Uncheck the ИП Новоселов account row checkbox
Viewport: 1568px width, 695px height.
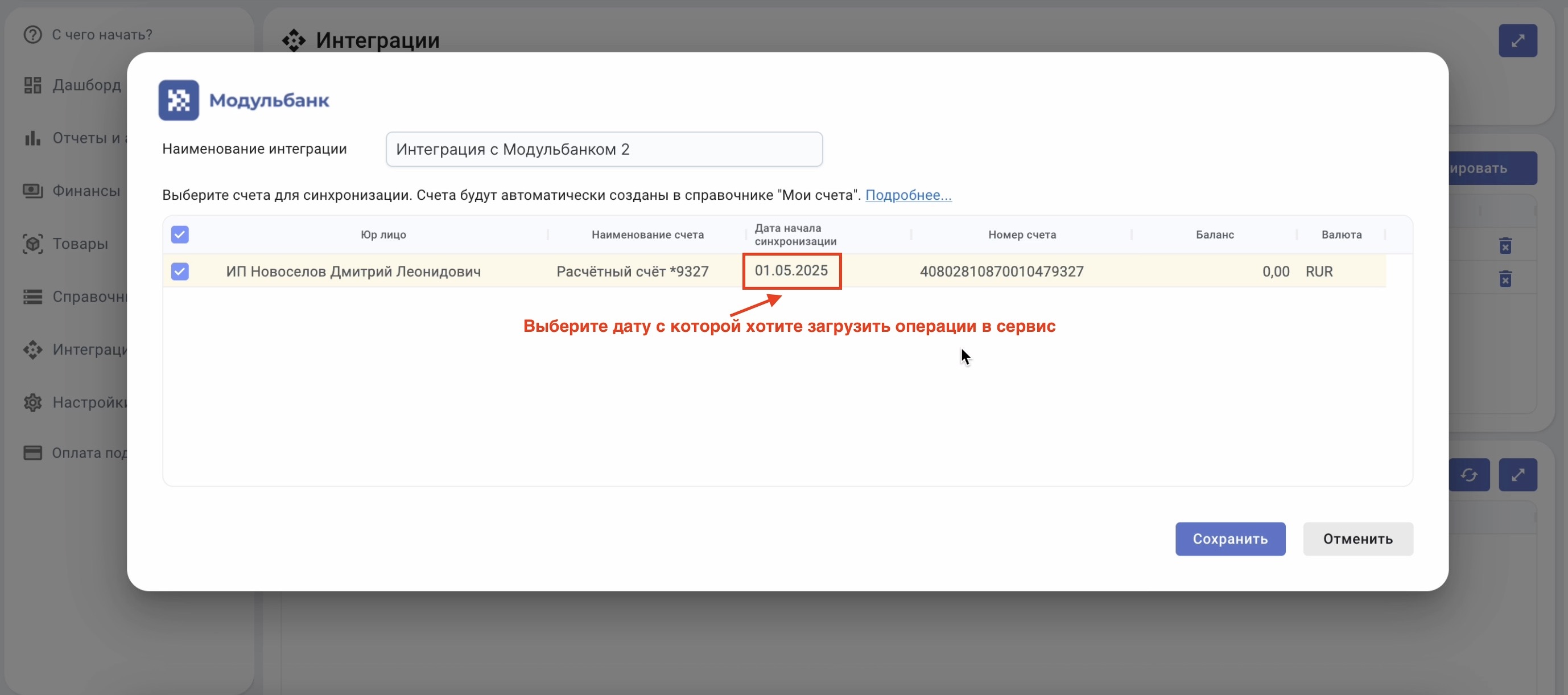click(180, 271)
